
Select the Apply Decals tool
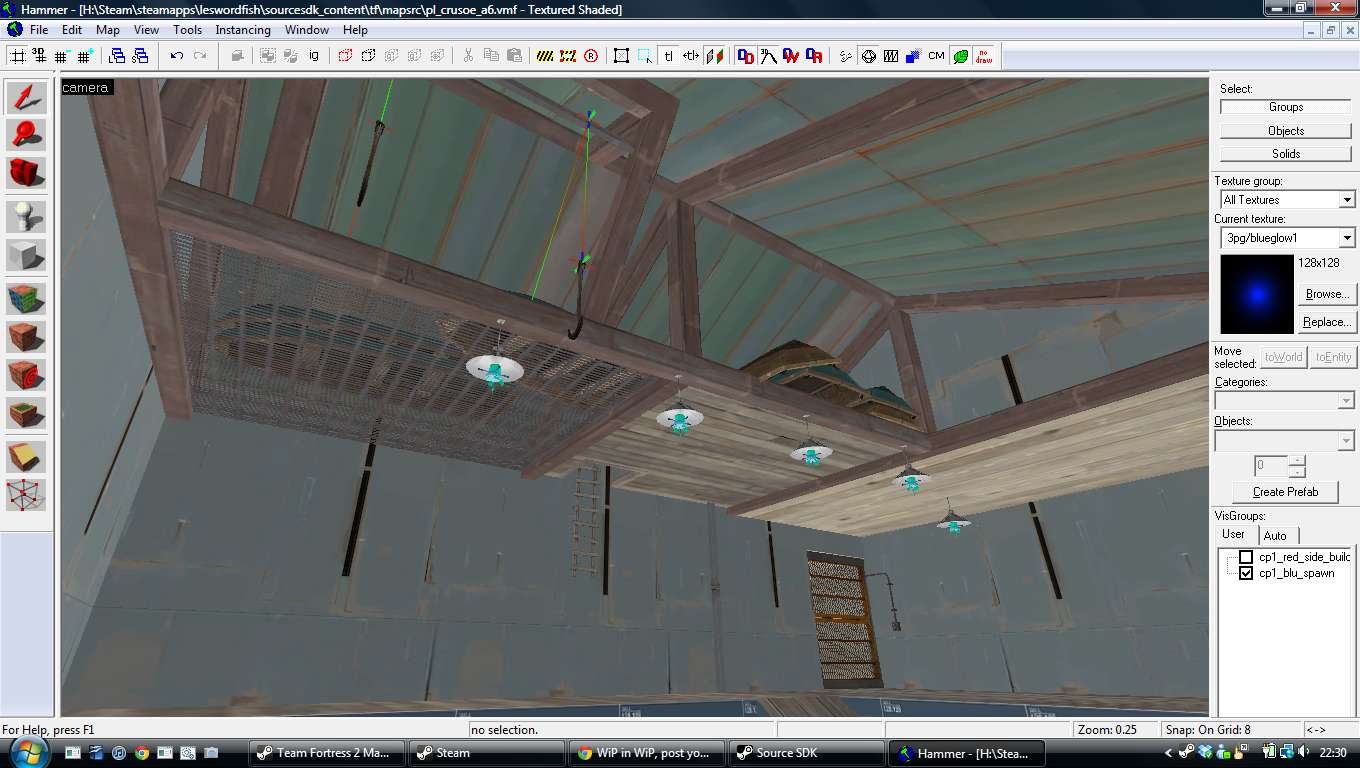pyautogui.click(x=27, y=375)
